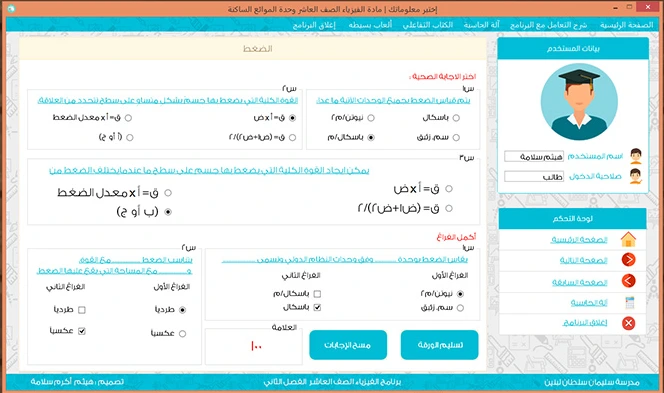This screenshot has height=393, width=664.
Task: Click the application icon in the title bar
Action: [11, 8]
